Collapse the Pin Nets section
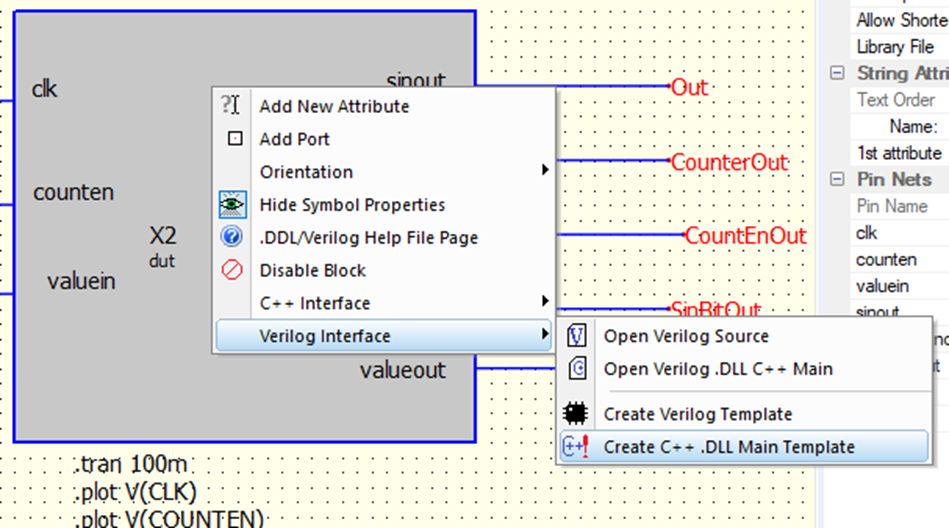Image resolution: width=949 pixels, height=528 pixels. pos(837,179)
